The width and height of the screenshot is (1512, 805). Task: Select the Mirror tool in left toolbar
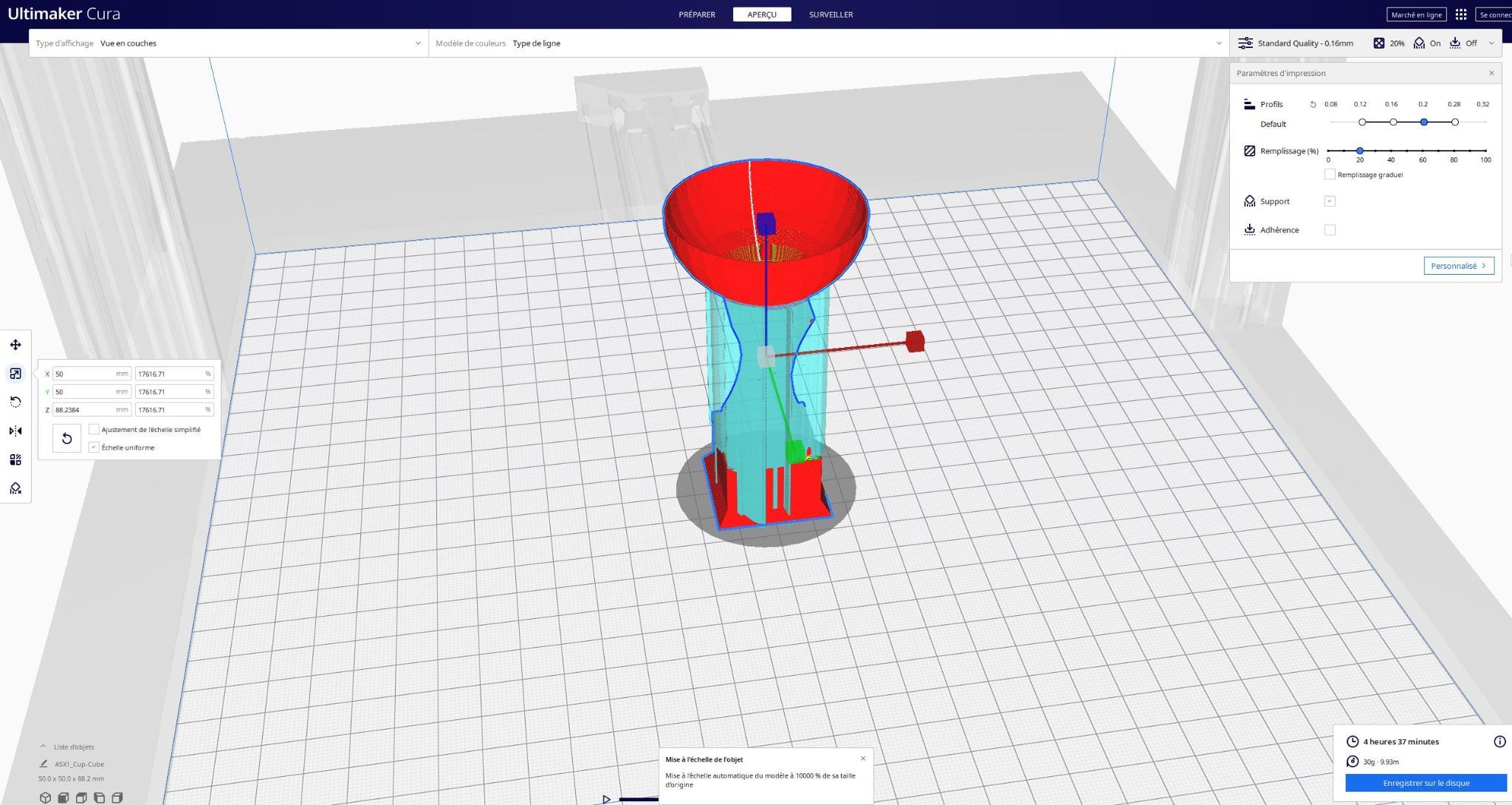pyautogui.click(x=16, y=431)
